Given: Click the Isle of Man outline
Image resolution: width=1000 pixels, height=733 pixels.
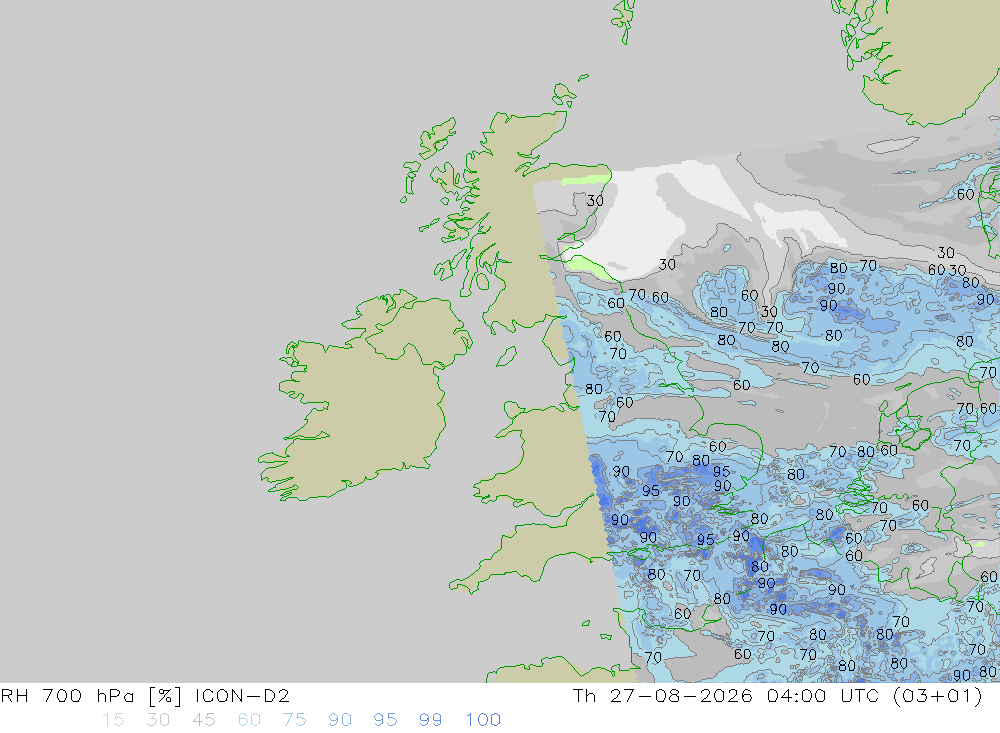Looking at the screenshot, I should coord(506,357).
